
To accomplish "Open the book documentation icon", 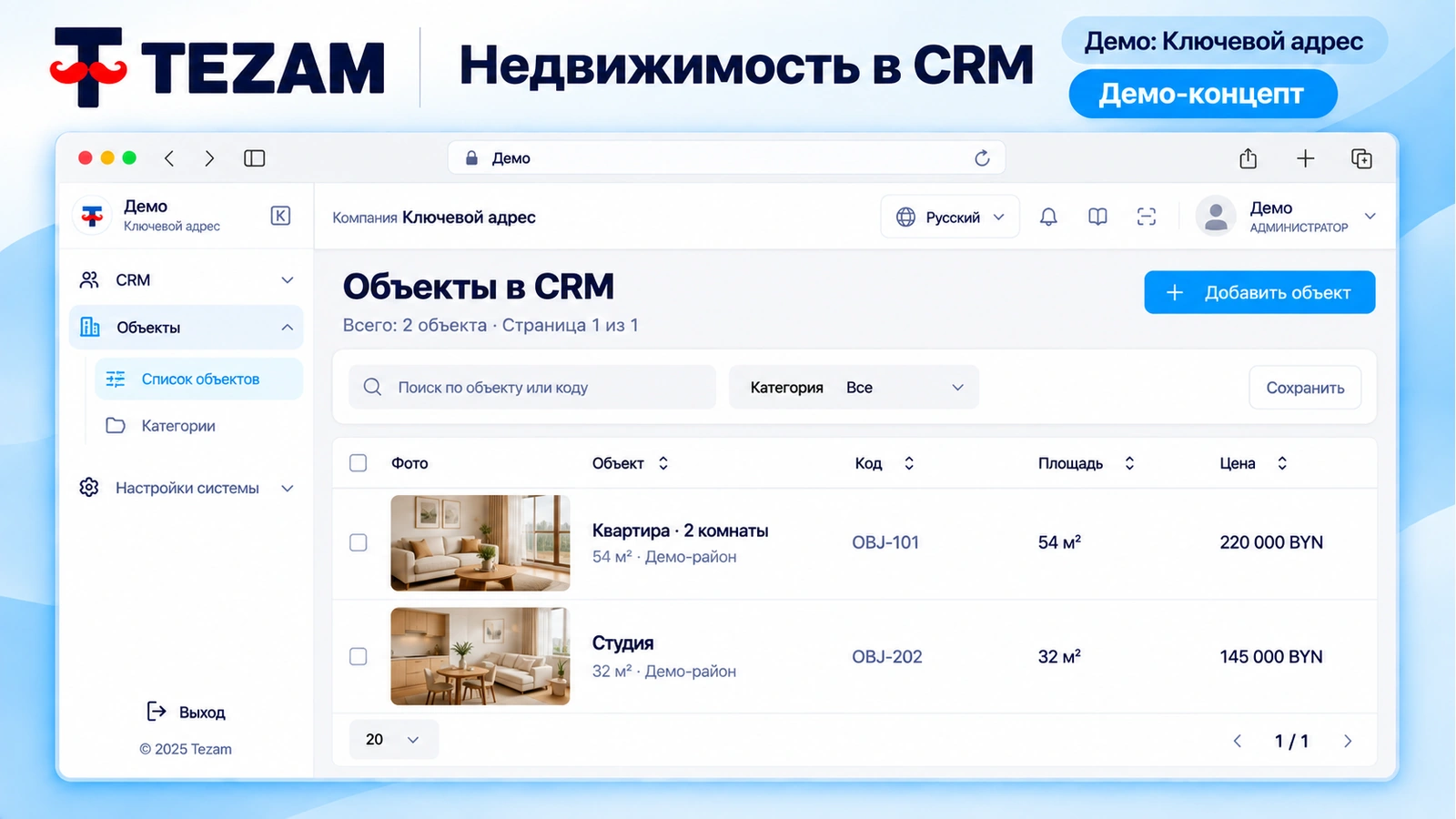I will (1097, 217).
